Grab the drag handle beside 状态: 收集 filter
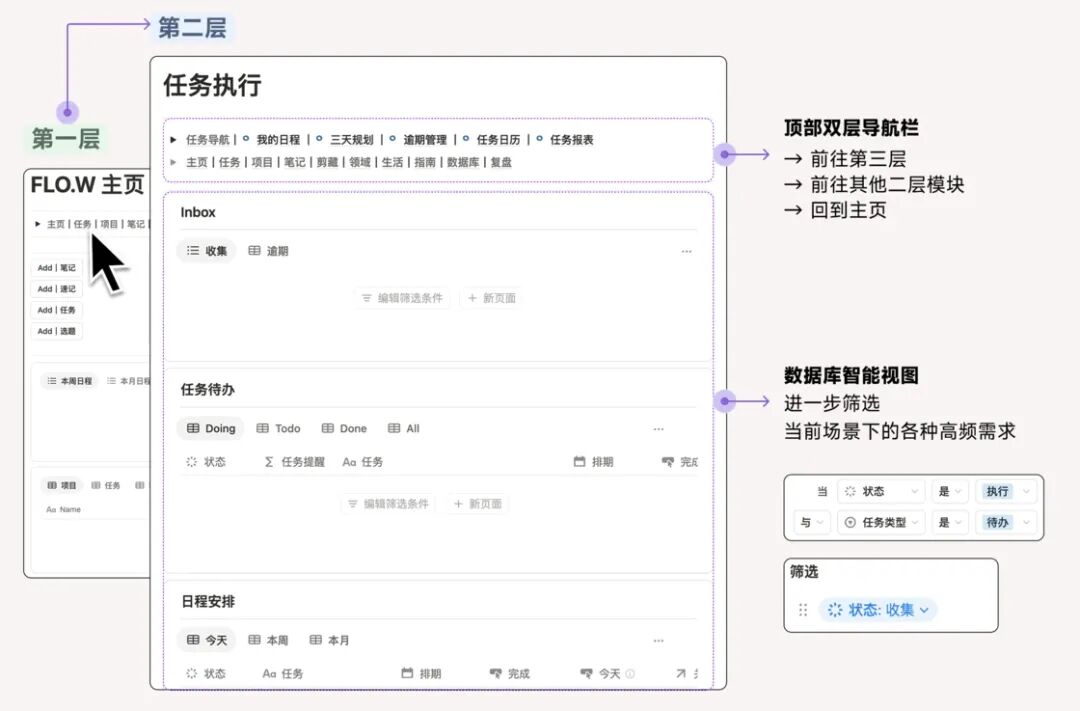Screen dimensions: 1080x711 pos(803,610)
